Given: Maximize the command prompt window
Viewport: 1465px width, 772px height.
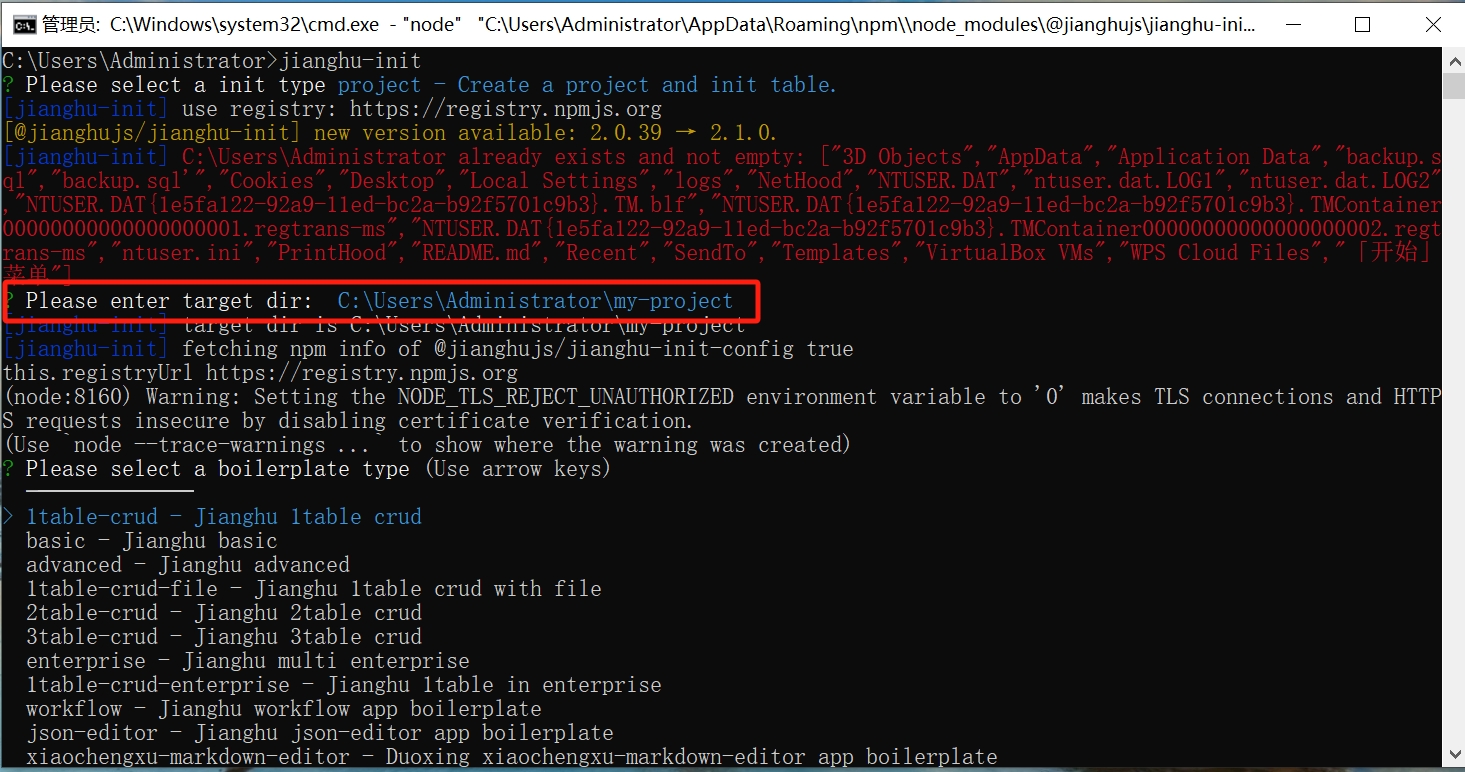Looking at the screenshot, I should pyautogui.click(x=1362, y=24).
